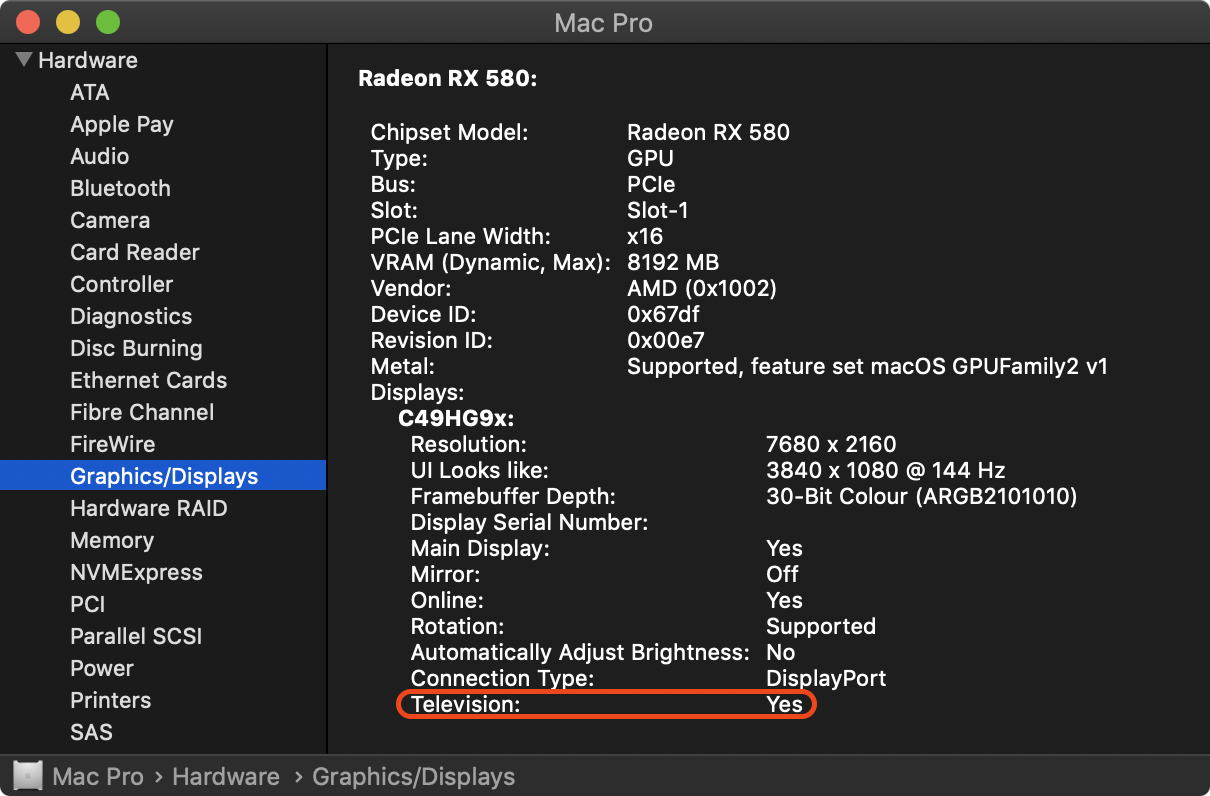Click Graphics/Displays in the path bar
Image resolution: width=1210 pixels, height=796 pixels.
(x=414, y=776)
